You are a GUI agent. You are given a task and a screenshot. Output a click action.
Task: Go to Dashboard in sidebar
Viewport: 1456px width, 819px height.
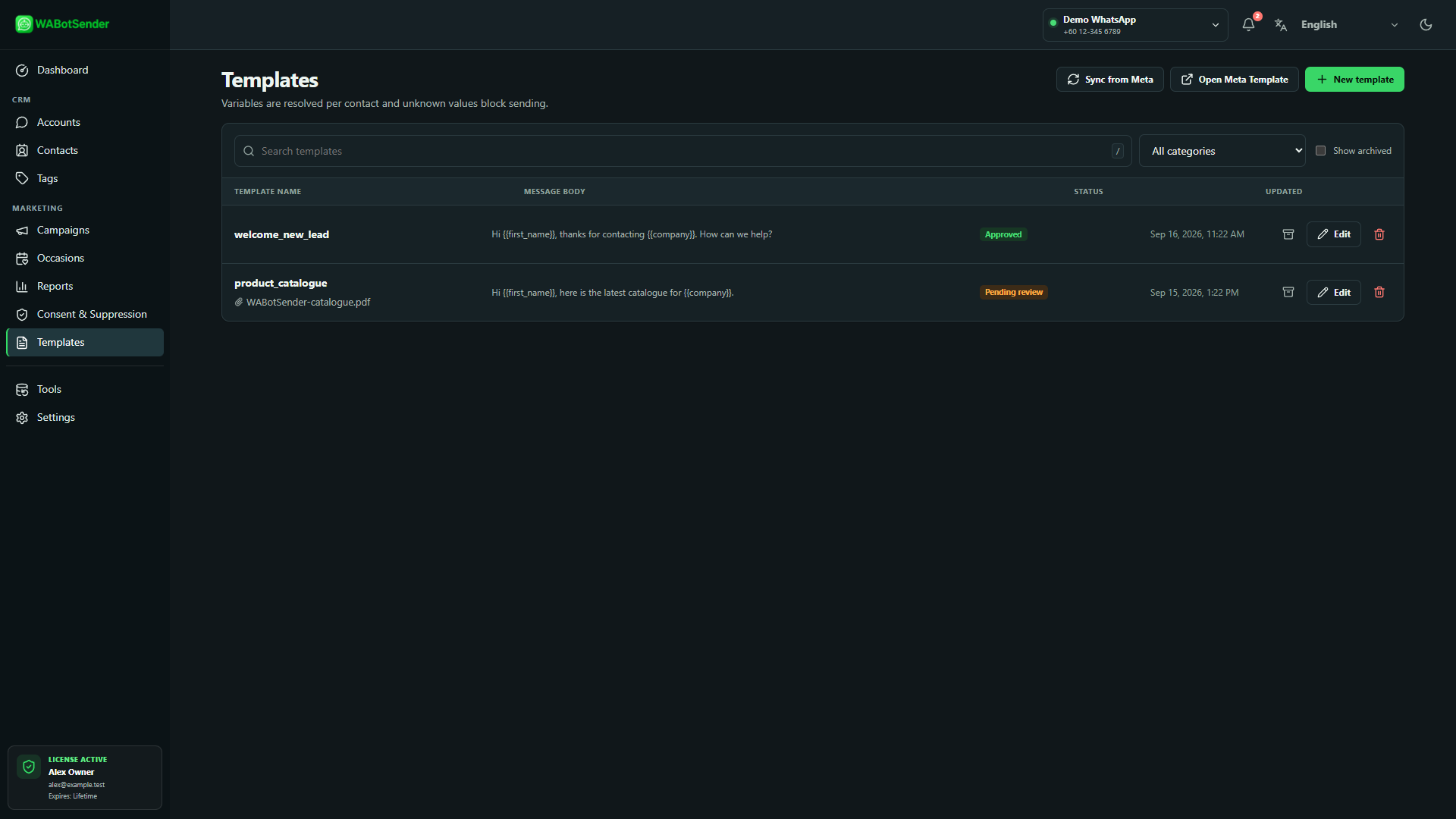pos(85,70)
